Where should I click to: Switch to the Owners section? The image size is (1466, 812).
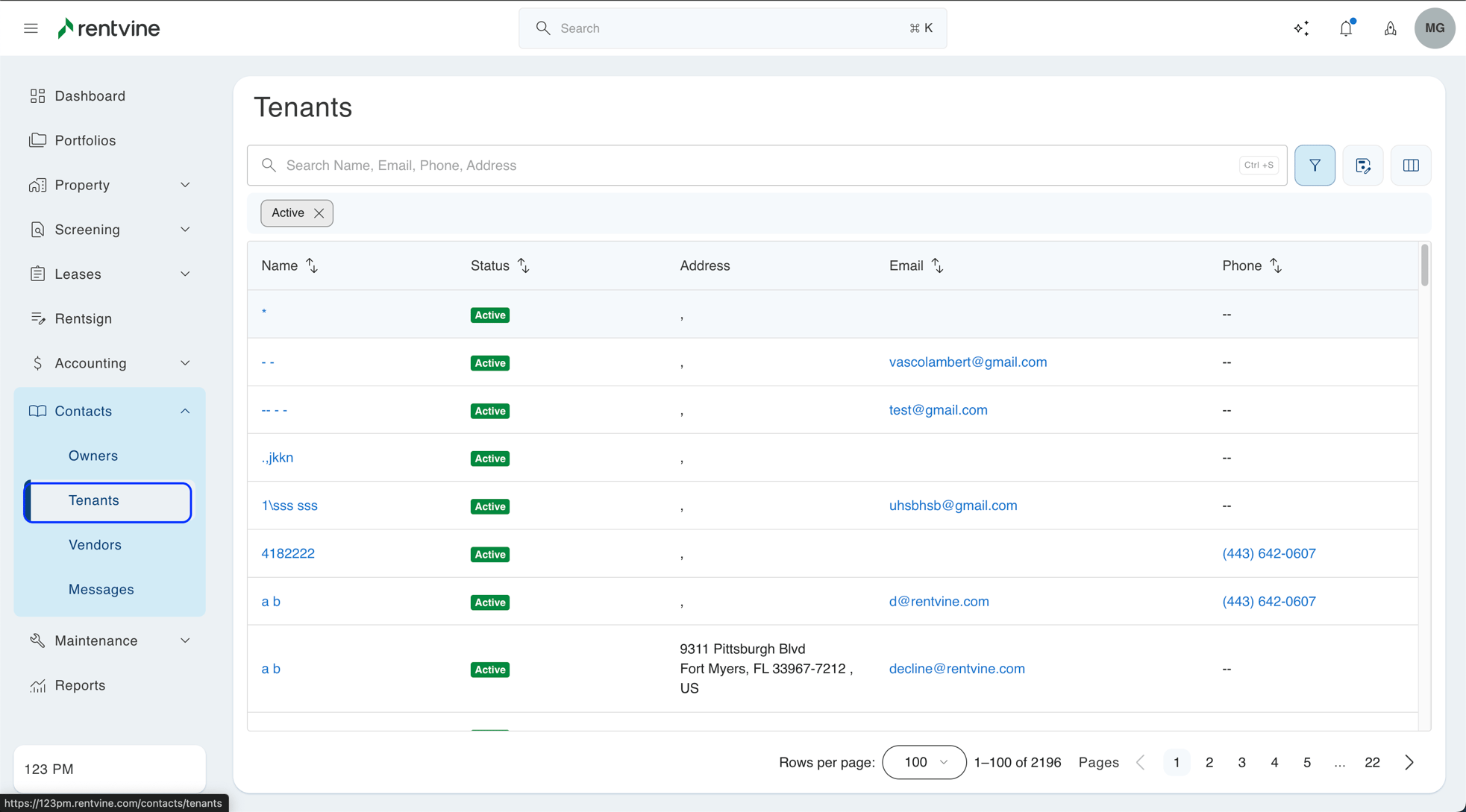pos(93,456)
